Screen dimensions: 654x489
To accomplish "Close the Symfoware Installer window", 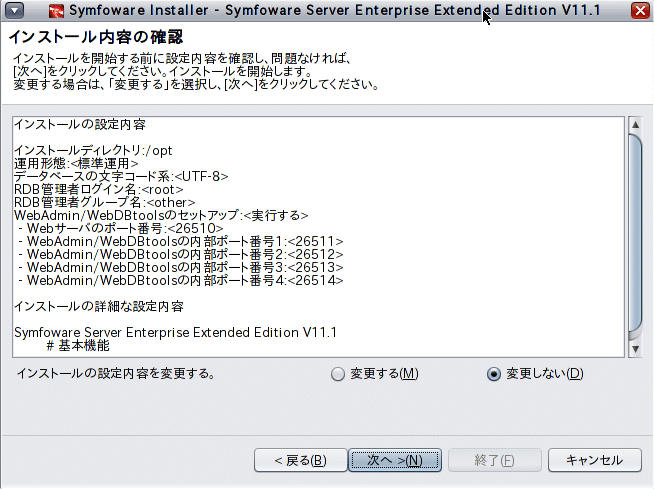I will point(640,10).
